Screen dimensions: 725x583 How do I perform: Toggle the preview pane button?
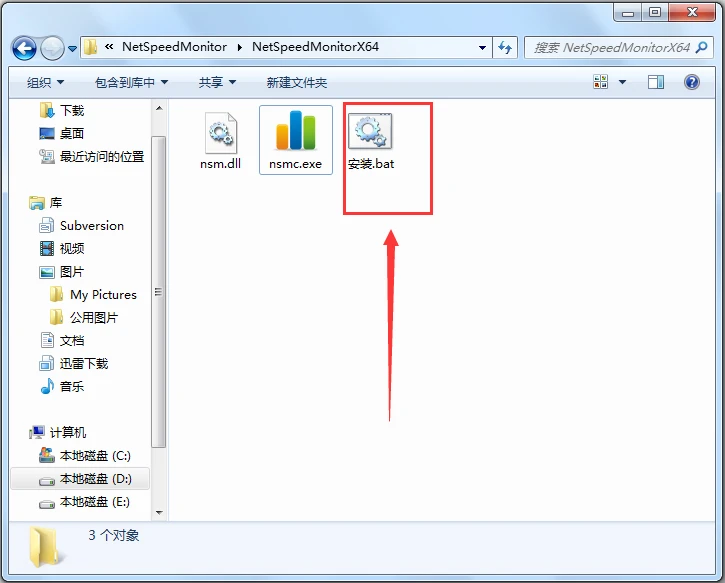click(656, 82)
